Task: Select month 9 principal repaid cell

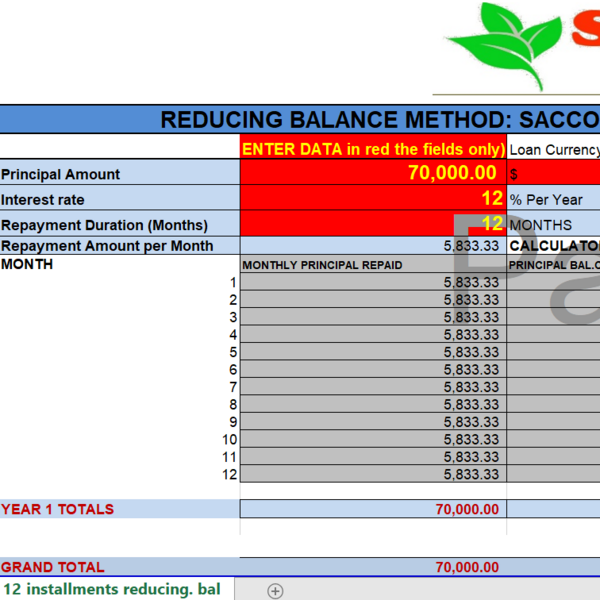Action: [373, 422]
